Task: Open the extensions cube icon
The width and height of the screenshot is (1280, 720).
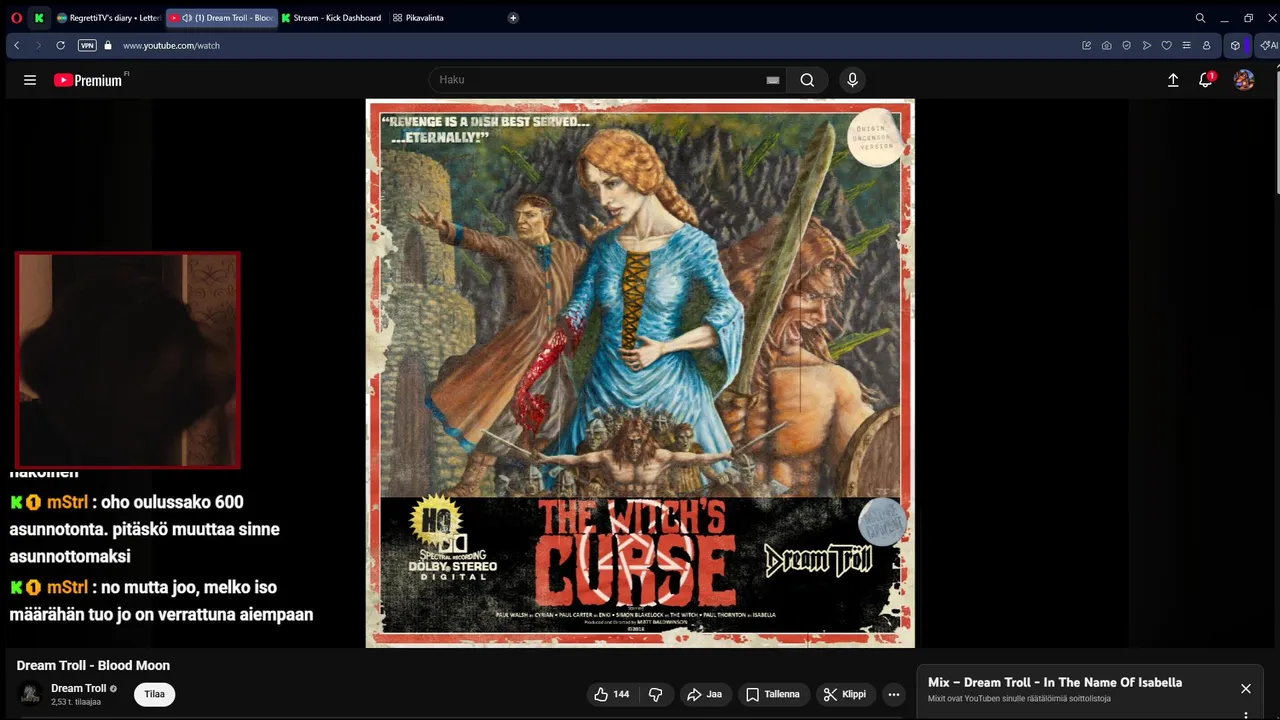Action: pyautogui.click(x=1235, y=45)
